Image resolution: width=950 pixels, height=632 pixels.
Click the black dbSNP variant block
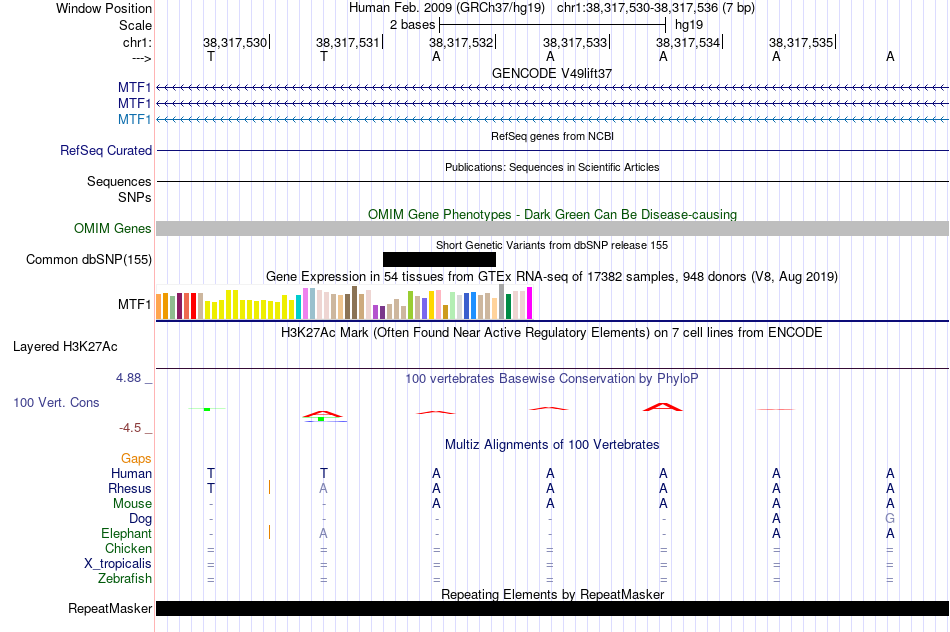point(439,259)
